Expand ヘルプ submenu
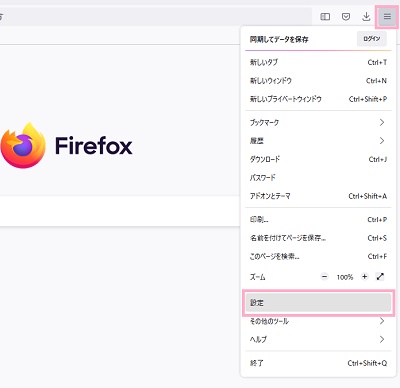 pos(318,340)
